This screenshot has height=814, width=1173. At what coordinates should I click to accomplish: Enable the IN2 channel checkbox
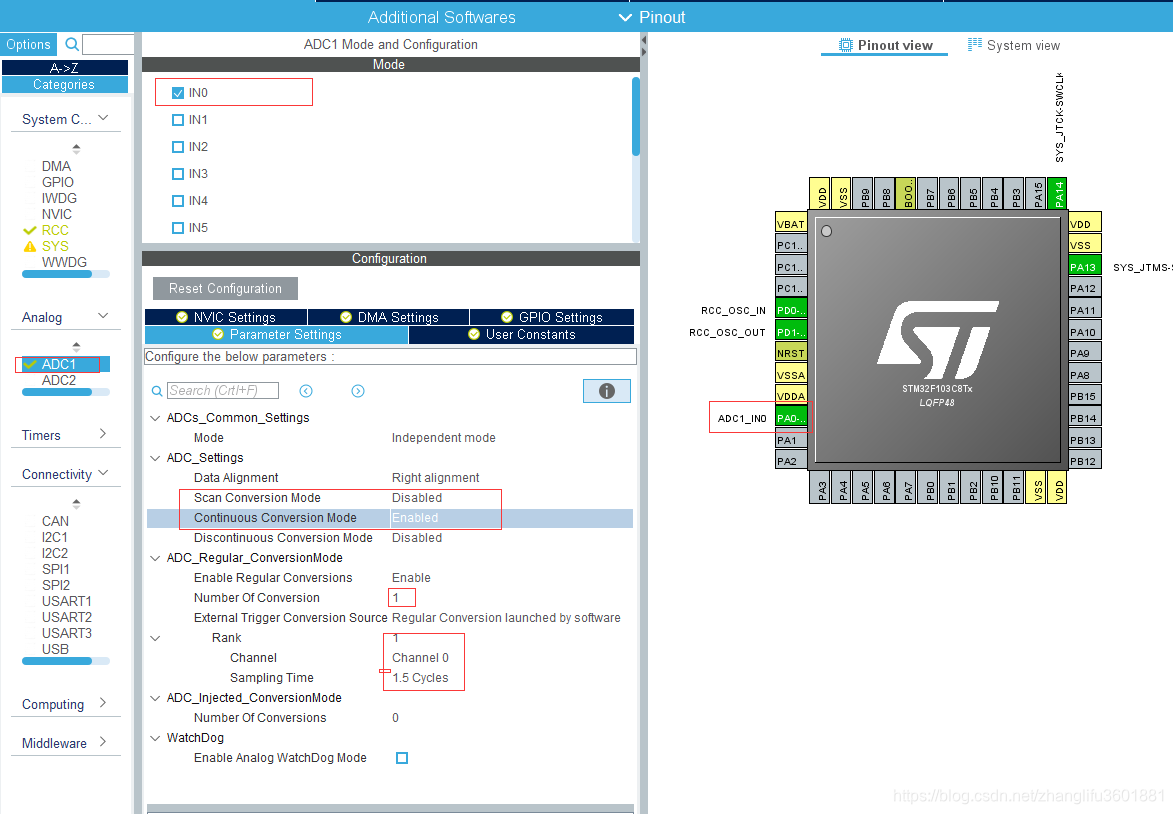[178, 147]
